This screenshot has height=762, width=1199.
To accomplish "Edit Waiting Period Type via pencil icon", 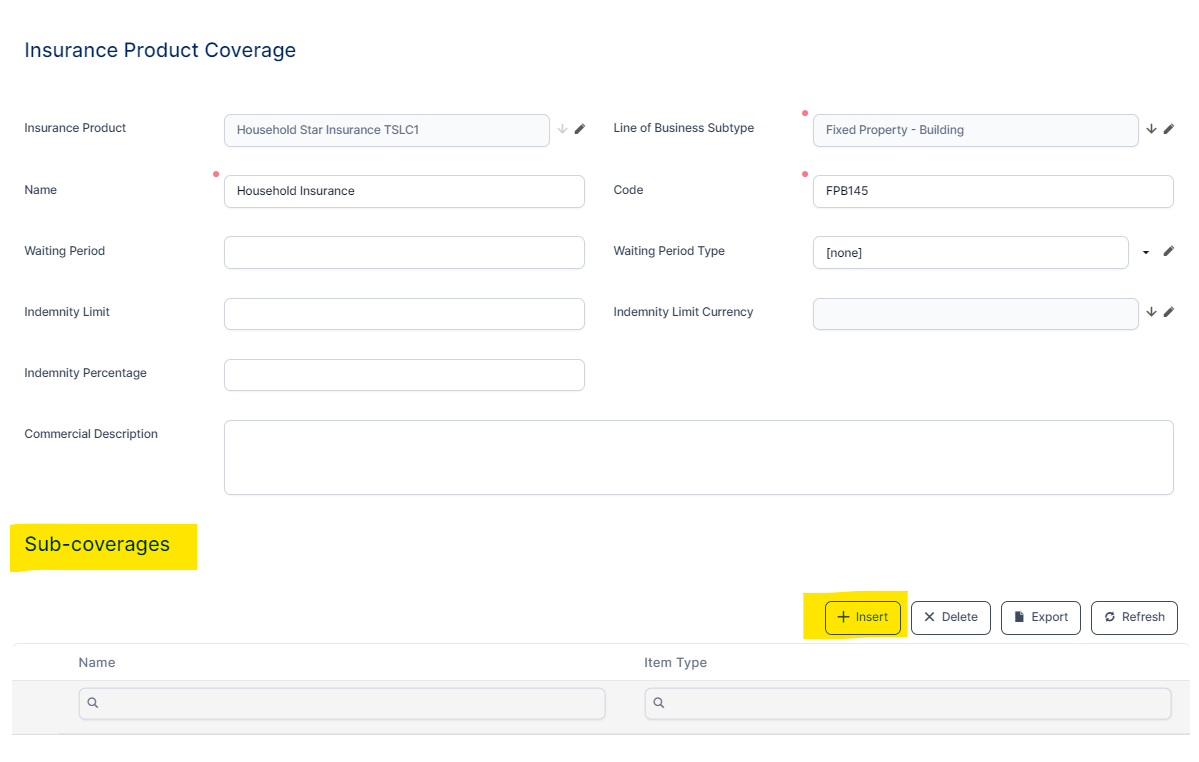I will (1169, 252).
